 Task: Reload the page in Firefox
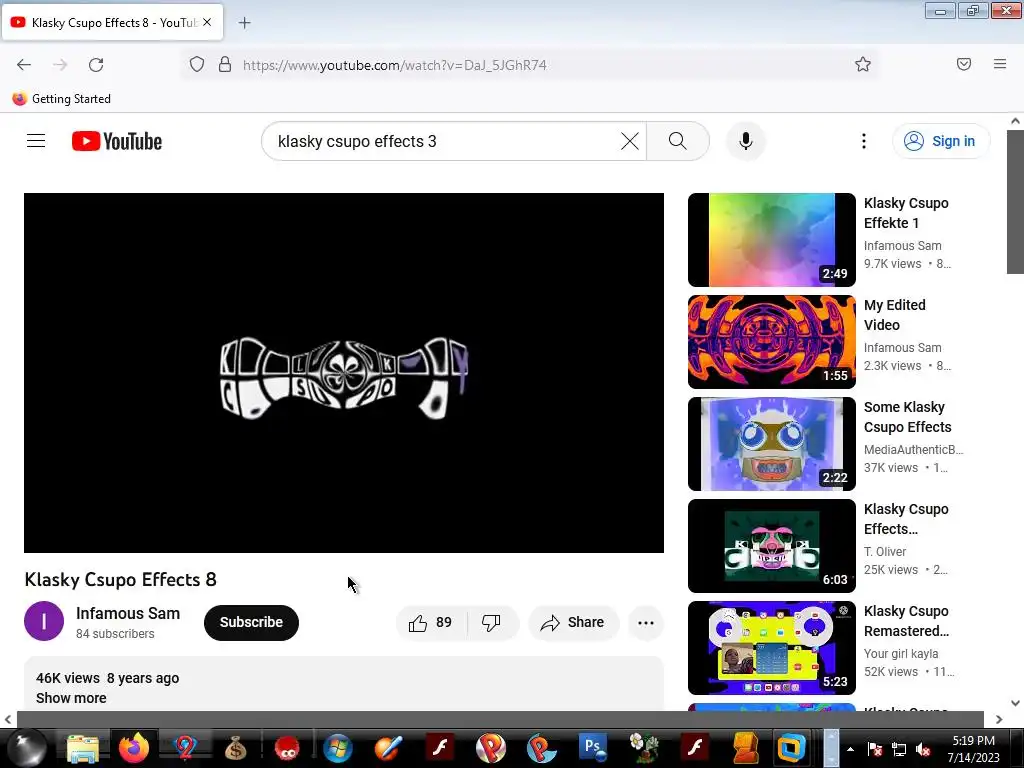(x=96, y=65)
